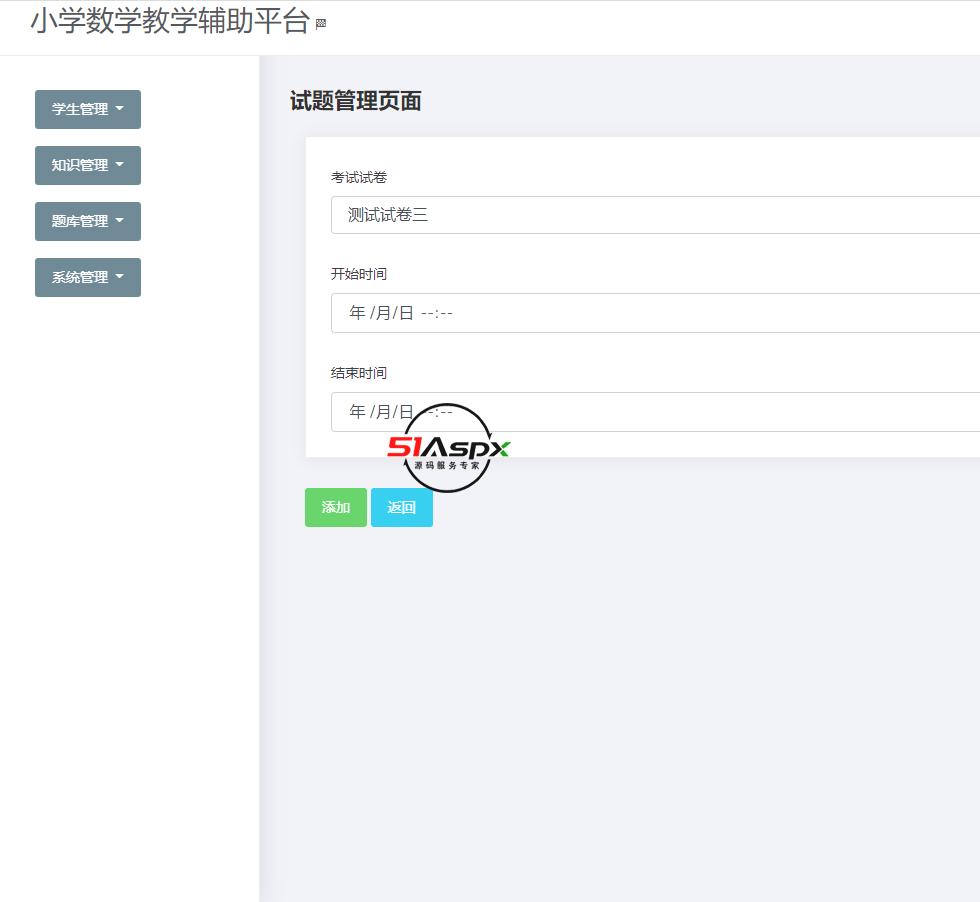
Task: Click the caret arrow on 系统管理 button
Action: click(x=119, y=278)
